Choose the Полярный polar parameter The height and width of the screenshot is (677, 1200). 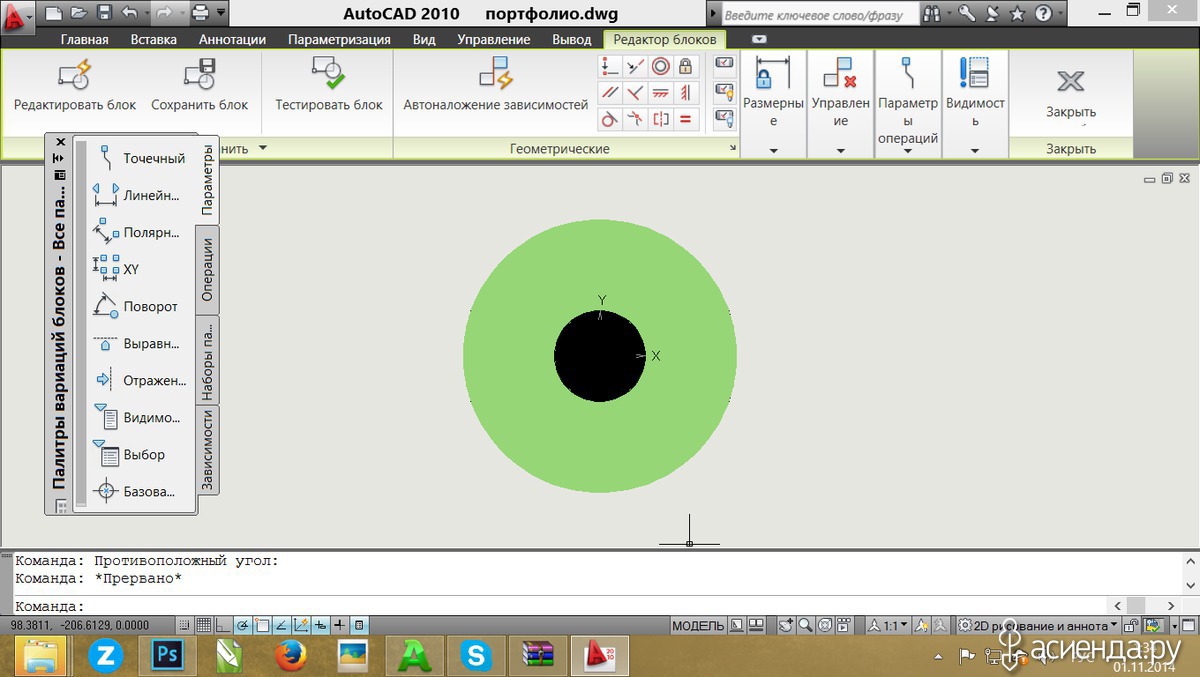[x=137, y=232]
